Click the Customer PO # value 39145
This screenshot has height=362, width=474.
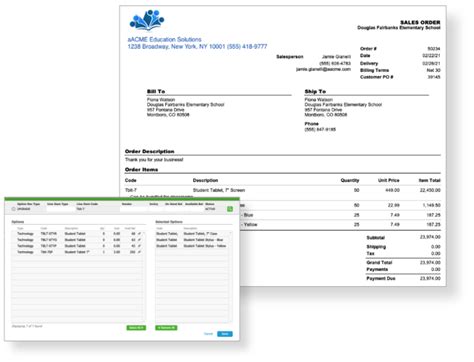pyautogui.click(x=434, y=77)
